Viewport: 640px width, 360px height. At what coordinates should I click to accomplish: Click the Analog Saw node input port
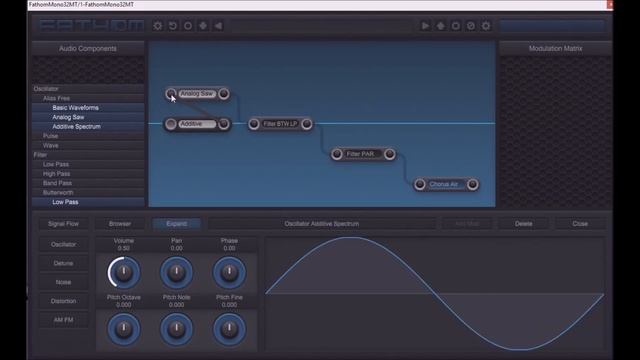pyautogui.click(x=171, y=93)
